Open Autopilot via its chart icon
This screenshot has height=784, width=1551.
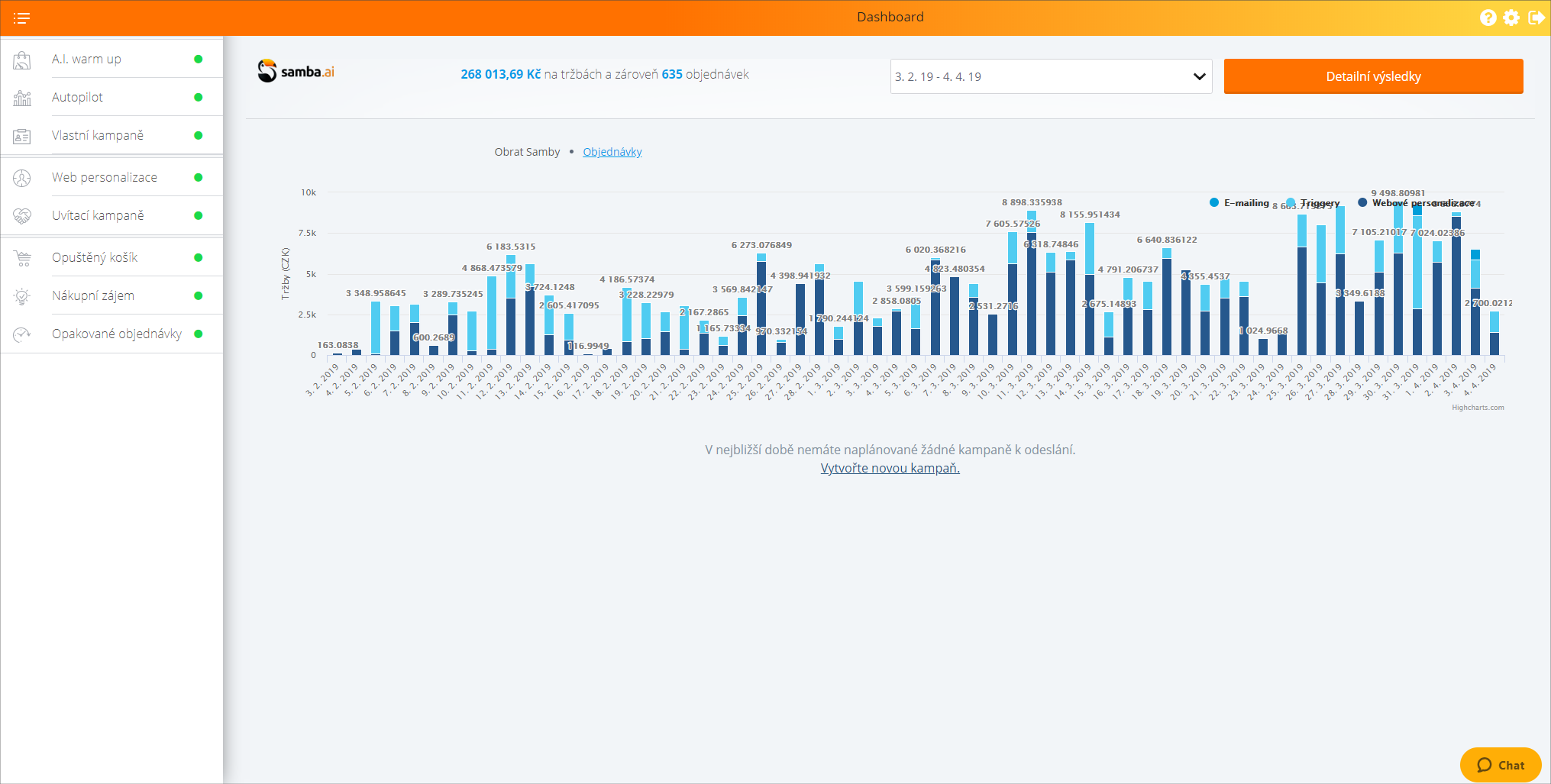[x=22, y=97]
